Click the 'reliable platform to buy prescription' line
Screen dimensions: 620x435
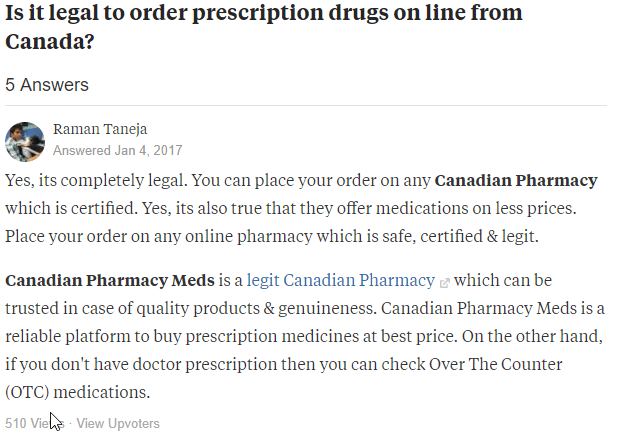click(304, 337)
